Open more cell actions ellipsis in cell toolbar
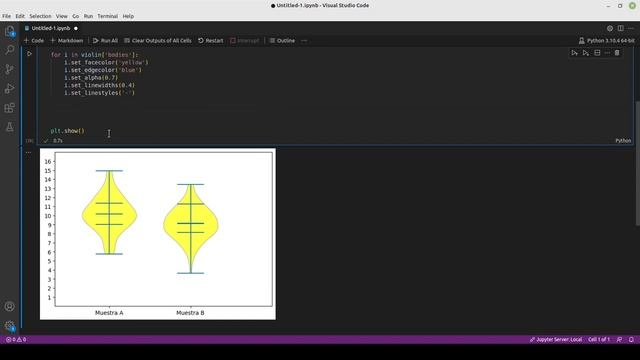640x360 pixels. point(607,53)
